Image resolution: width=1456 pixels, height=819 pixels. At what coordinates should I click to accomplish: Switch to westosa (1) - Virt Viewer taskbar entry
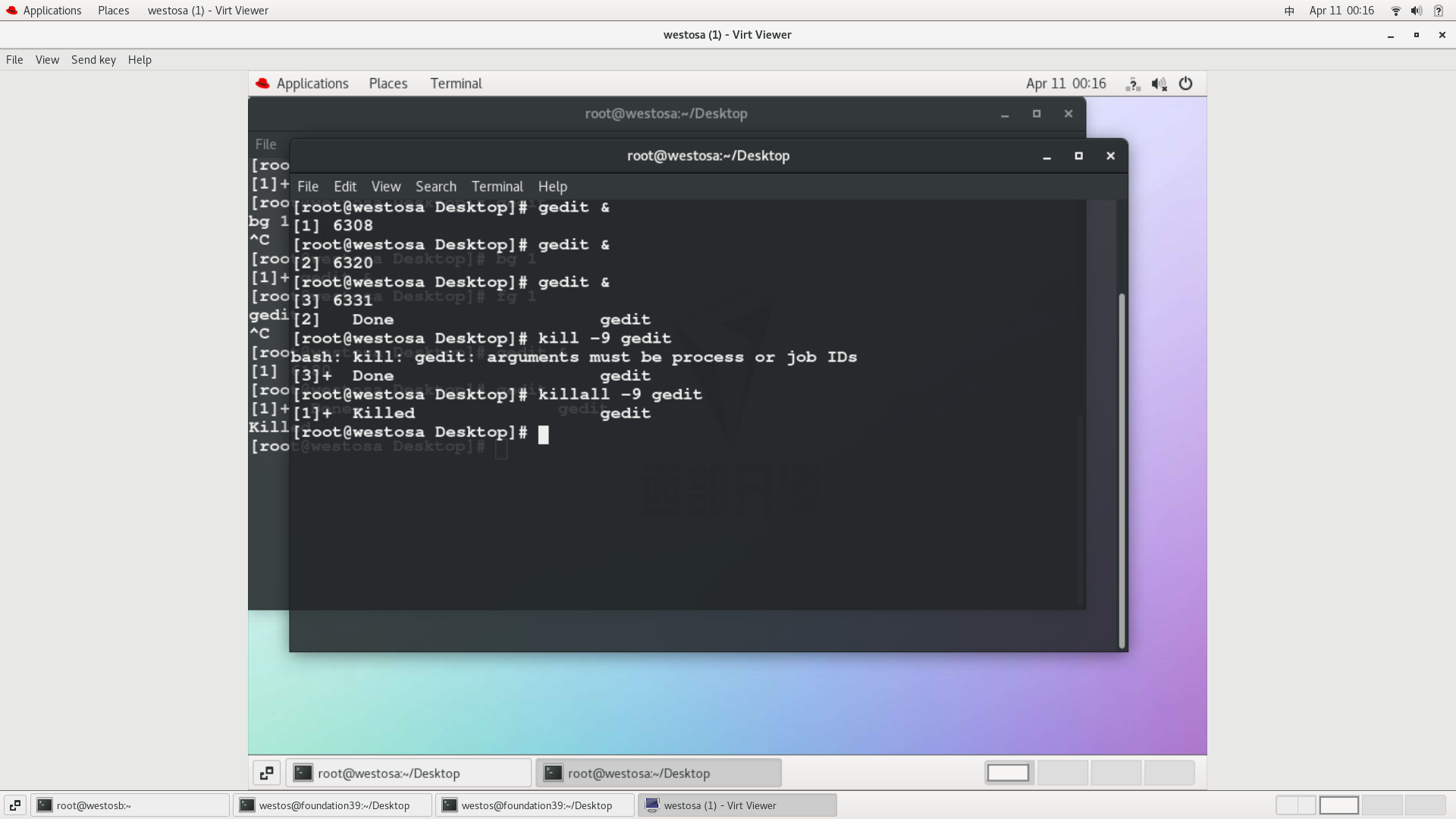pos(738,805)
